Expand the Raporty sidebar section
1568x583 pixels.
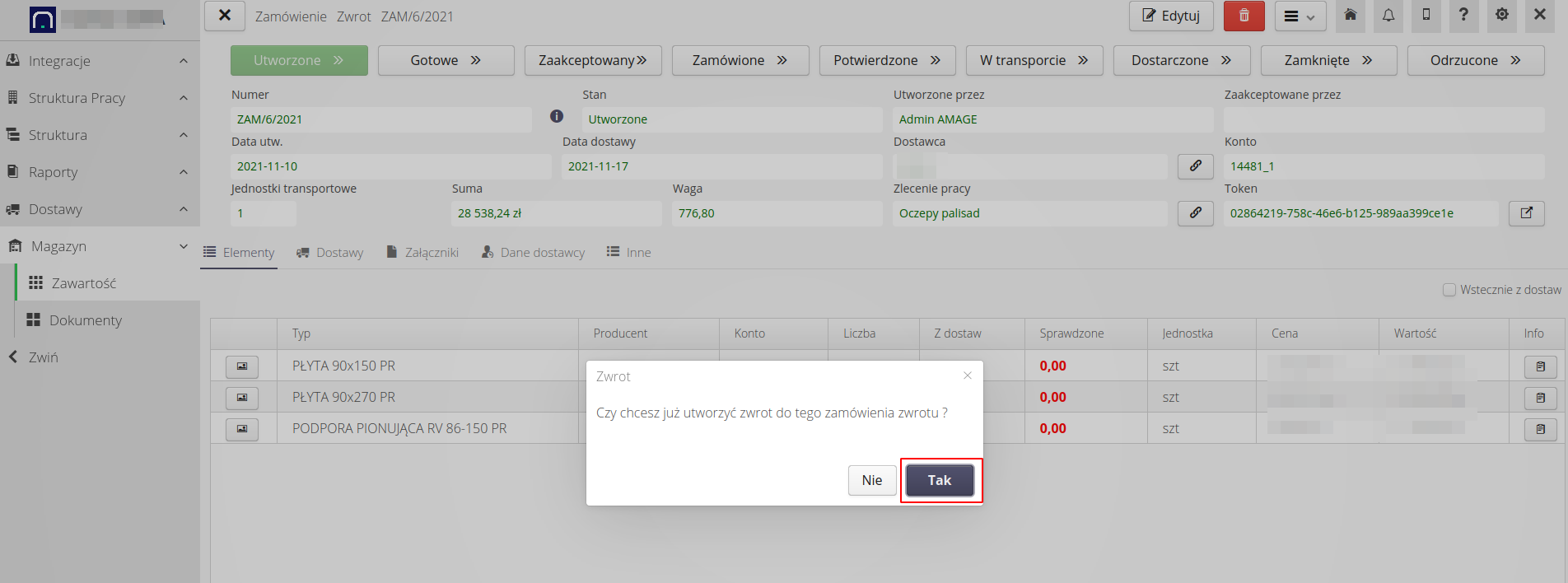click(183, 172)
